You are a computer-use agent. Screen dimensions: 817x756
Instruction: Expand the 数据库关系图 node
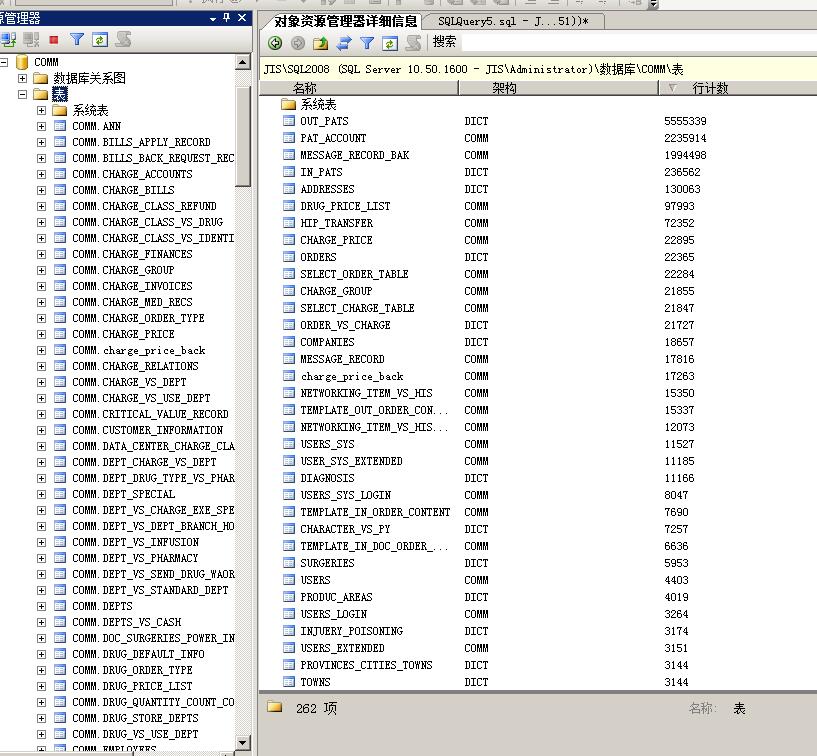click(x=22, y=78)
